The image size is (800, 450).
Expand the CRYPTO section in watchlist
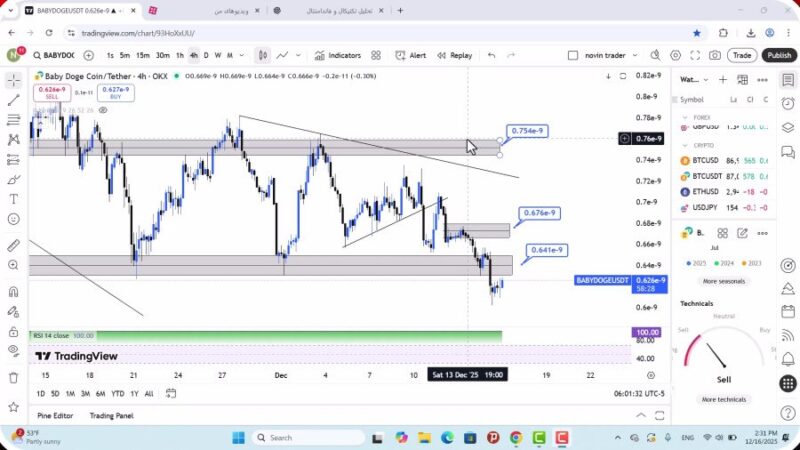(x=686, y=145)
